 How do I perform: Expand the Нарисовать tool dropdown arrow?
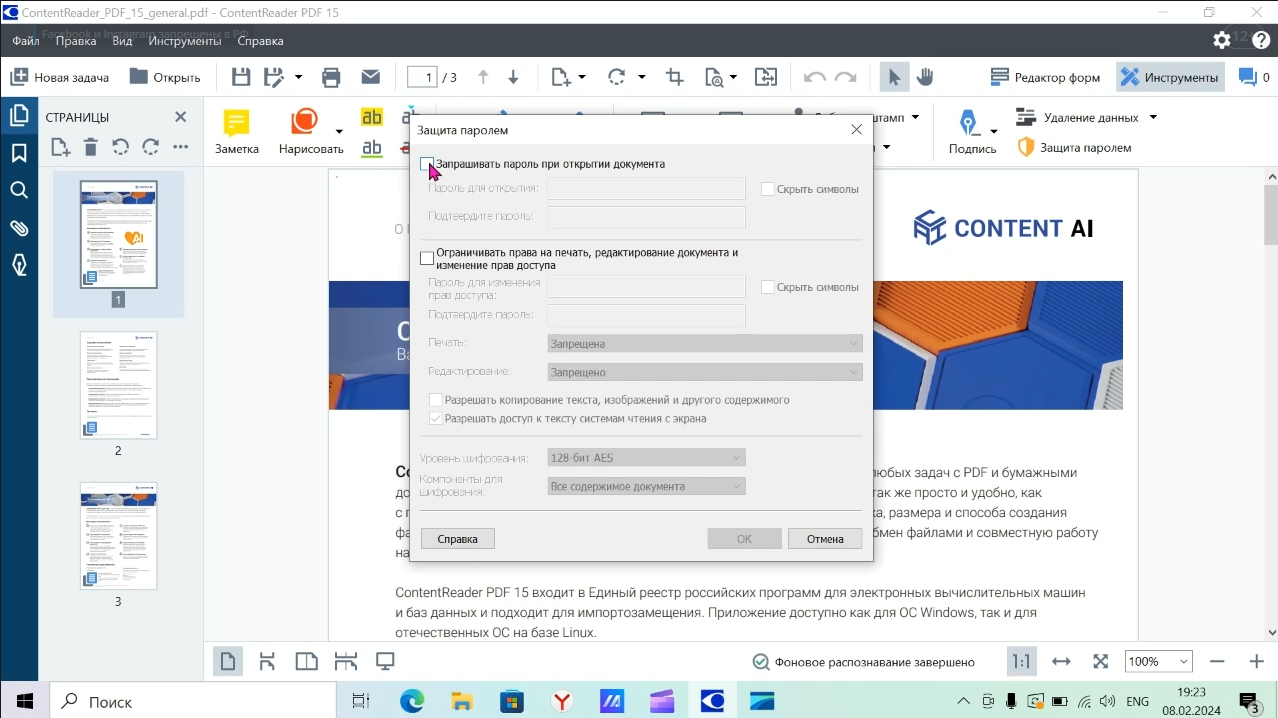pyautogui.click(x=339, y=131)
